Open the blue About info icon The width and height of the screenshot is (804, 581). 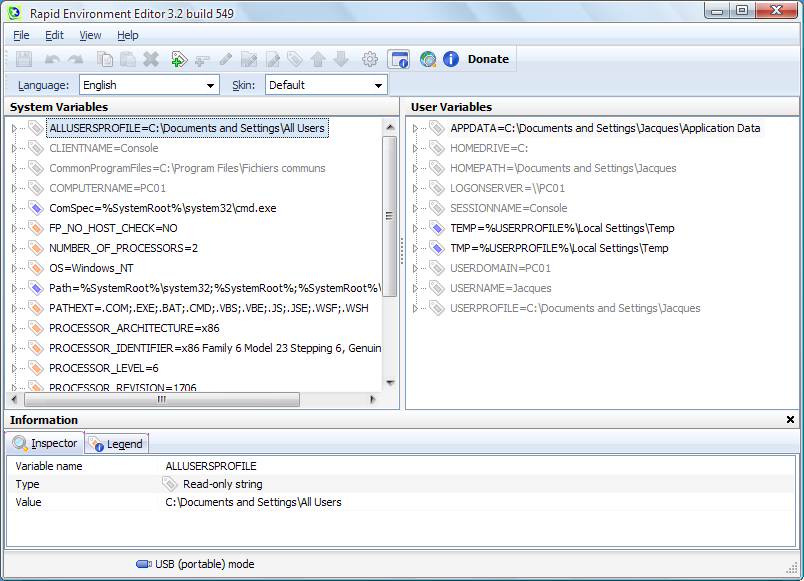click(451, 59)
